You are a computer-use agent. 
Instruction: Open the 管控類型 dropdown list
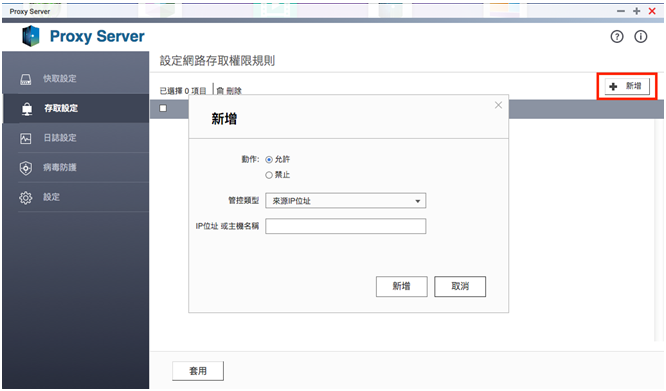point(346,201)
